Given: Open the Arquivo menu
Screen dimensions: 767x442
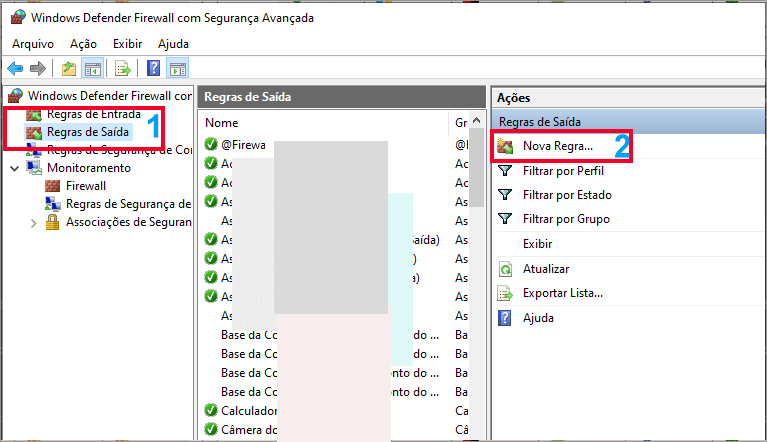Looking at the screenshot, I should pos(33,44).
